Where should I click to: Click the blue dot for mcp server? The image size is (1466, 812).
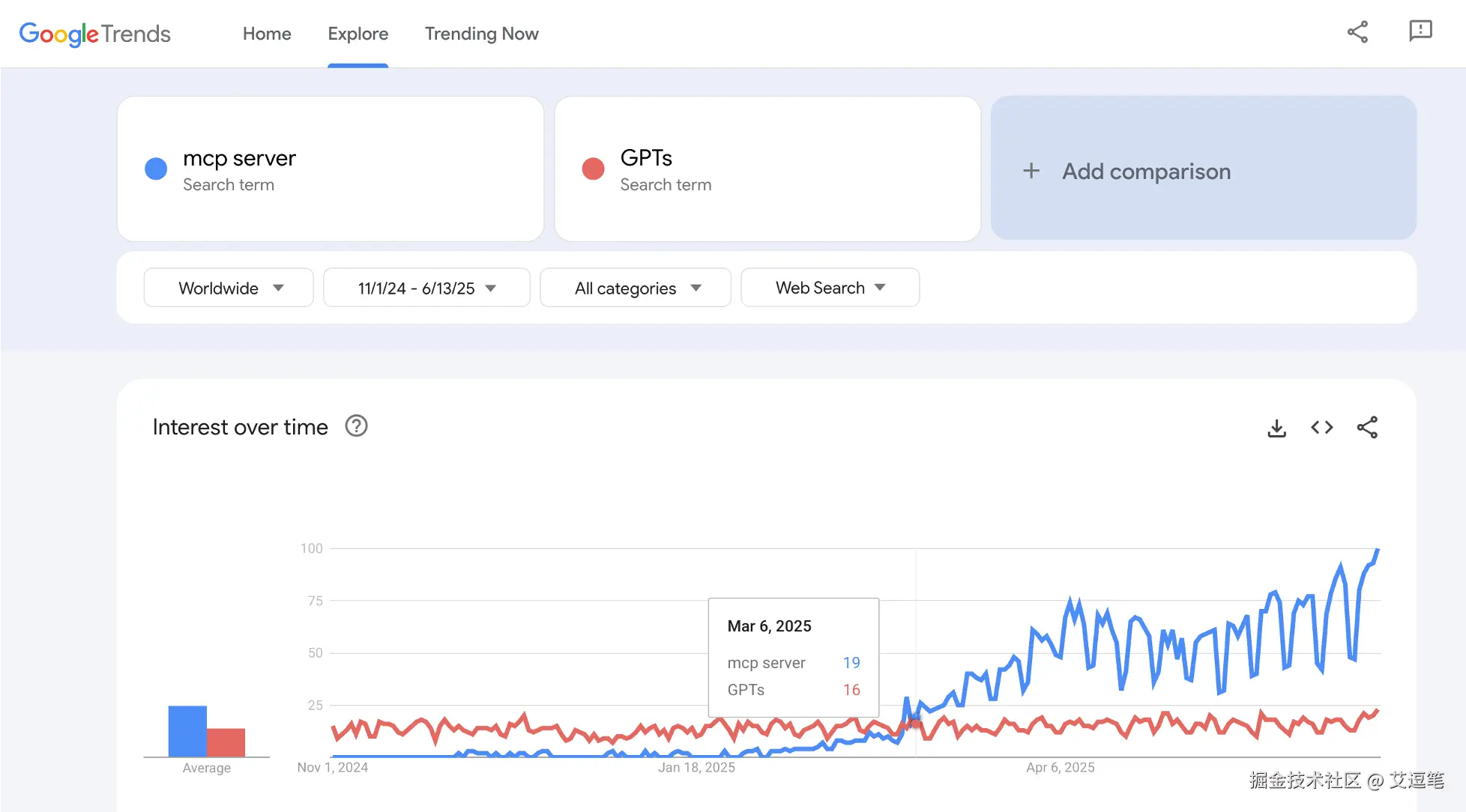[x=156, y=169]
